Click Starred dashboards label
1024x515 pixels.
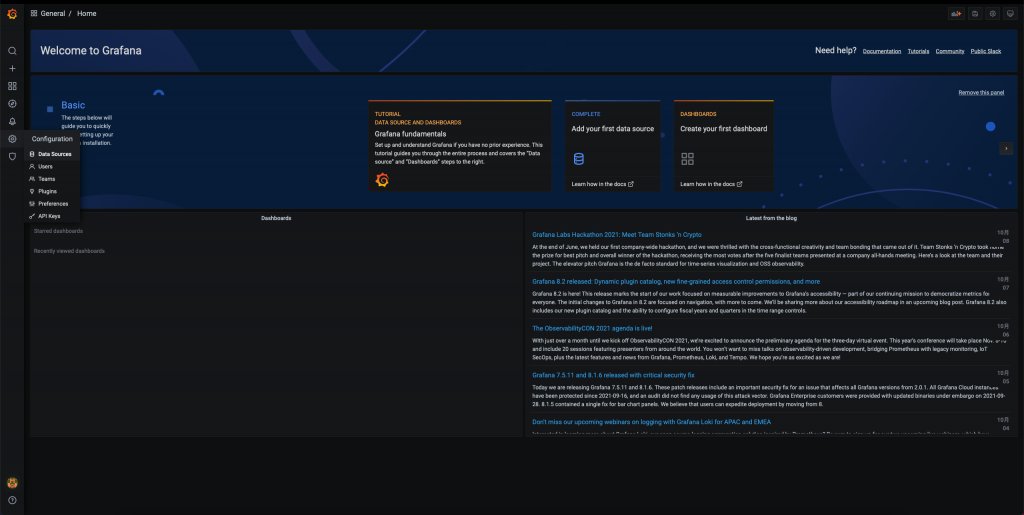58,231
